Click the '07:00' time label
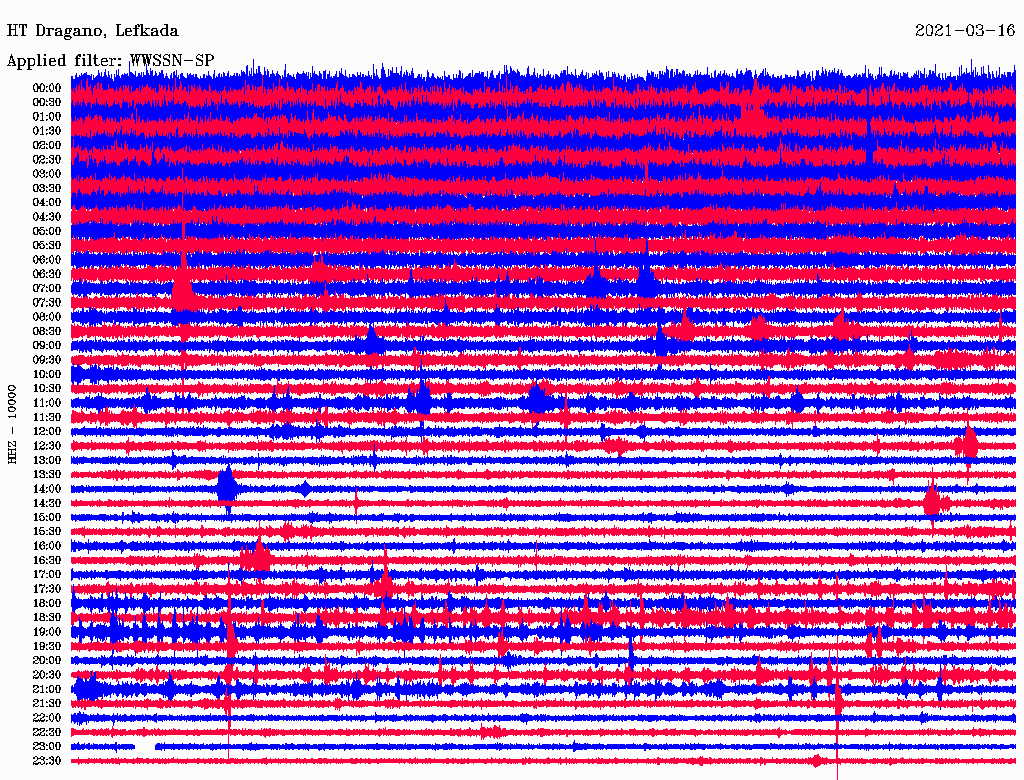The height and width of the screenshot is (780, 1024). tap(47, 289)
